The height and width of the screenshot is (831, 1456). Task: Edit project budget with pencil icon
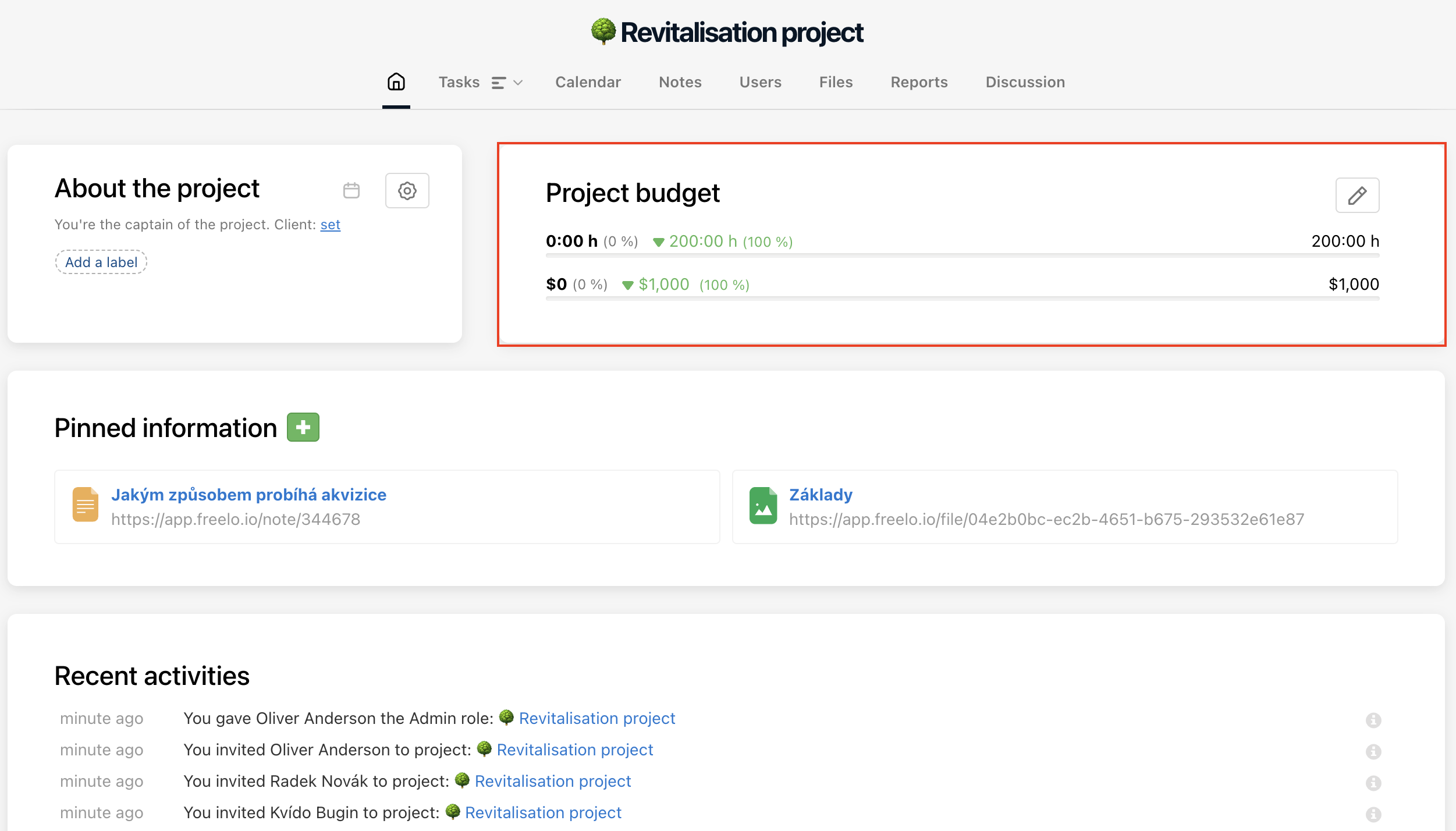coord(1357,195)
